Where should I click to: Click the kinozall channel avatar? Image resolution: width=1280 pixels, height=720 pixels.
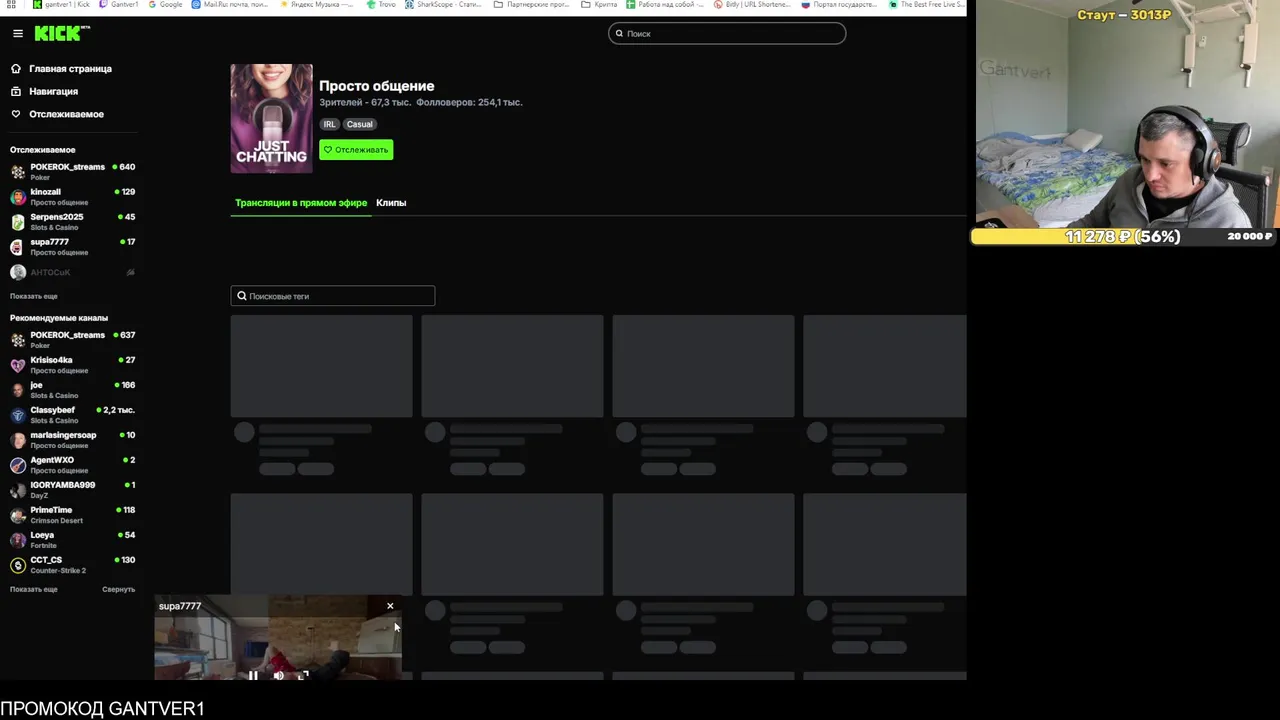click(x=17, y=197)
